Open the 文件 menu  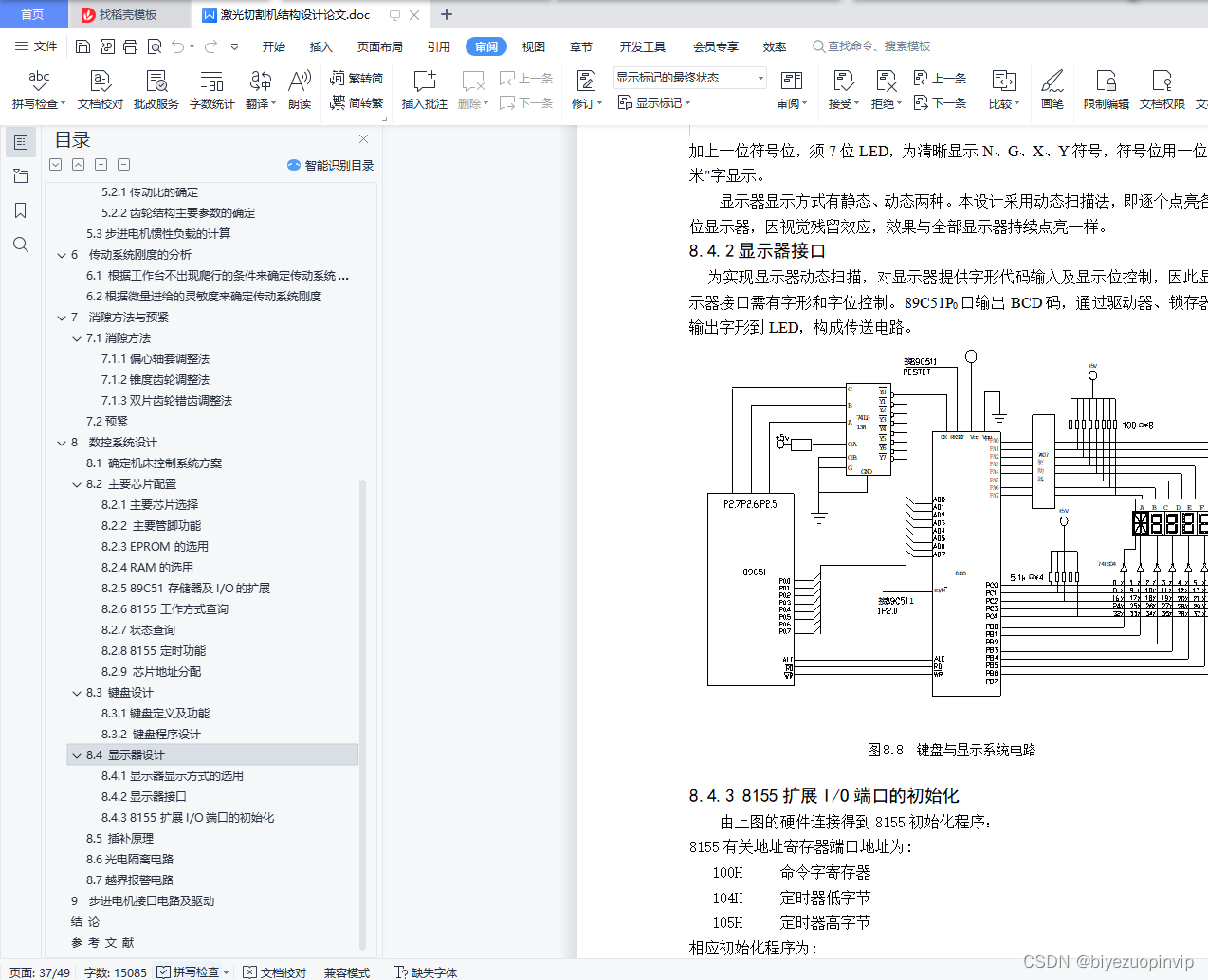click(36, 46)
